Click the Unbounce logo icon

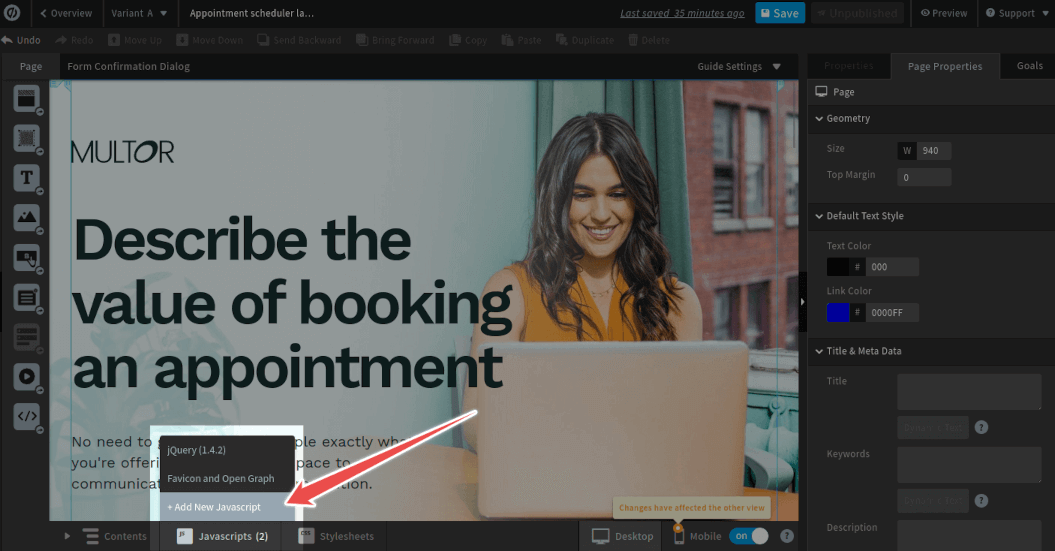coord(12,13)
